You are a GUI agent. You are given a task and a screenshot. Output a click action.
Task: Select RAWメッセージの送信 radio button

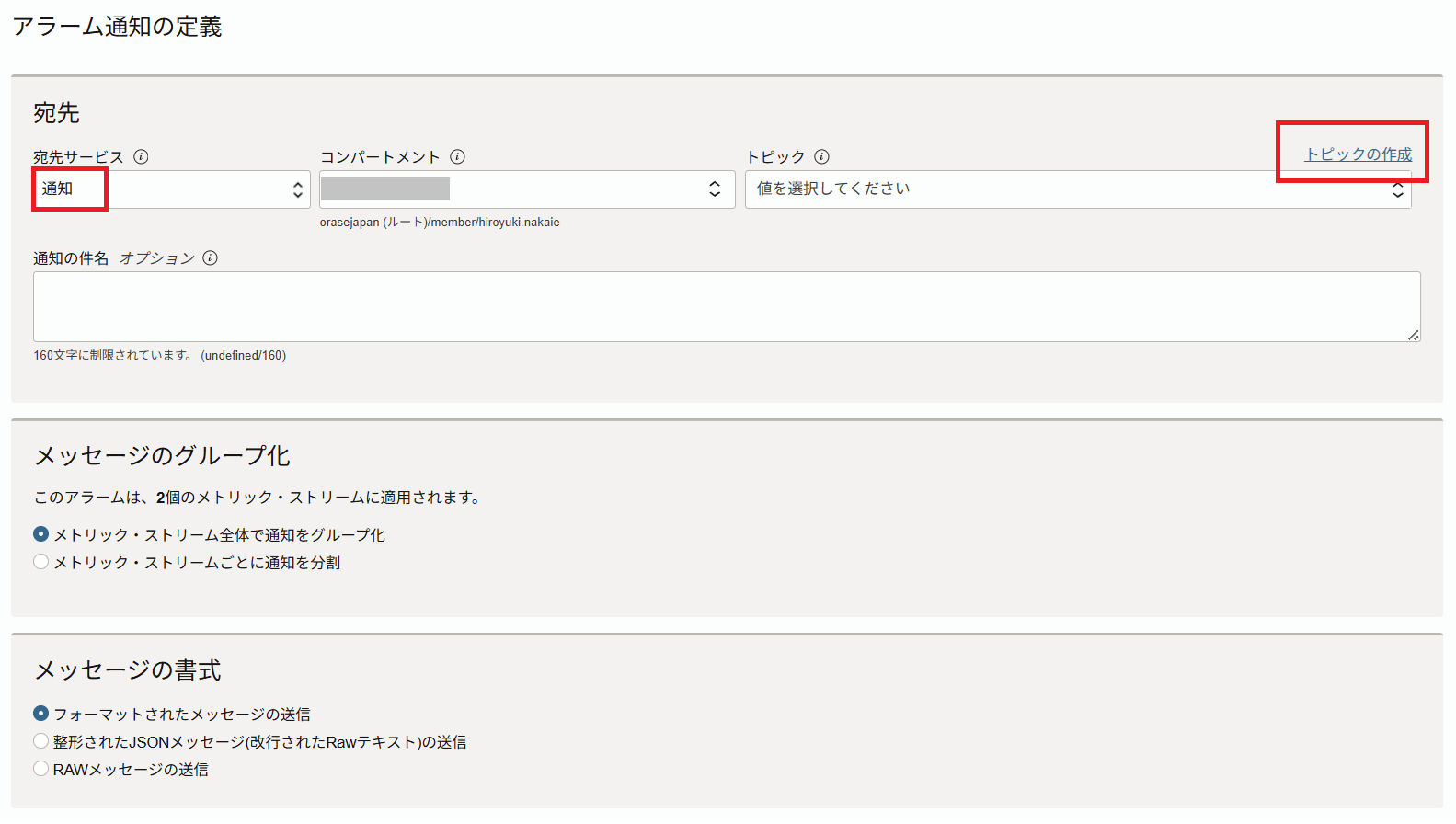pyautogui.click(x=41, y=769)
